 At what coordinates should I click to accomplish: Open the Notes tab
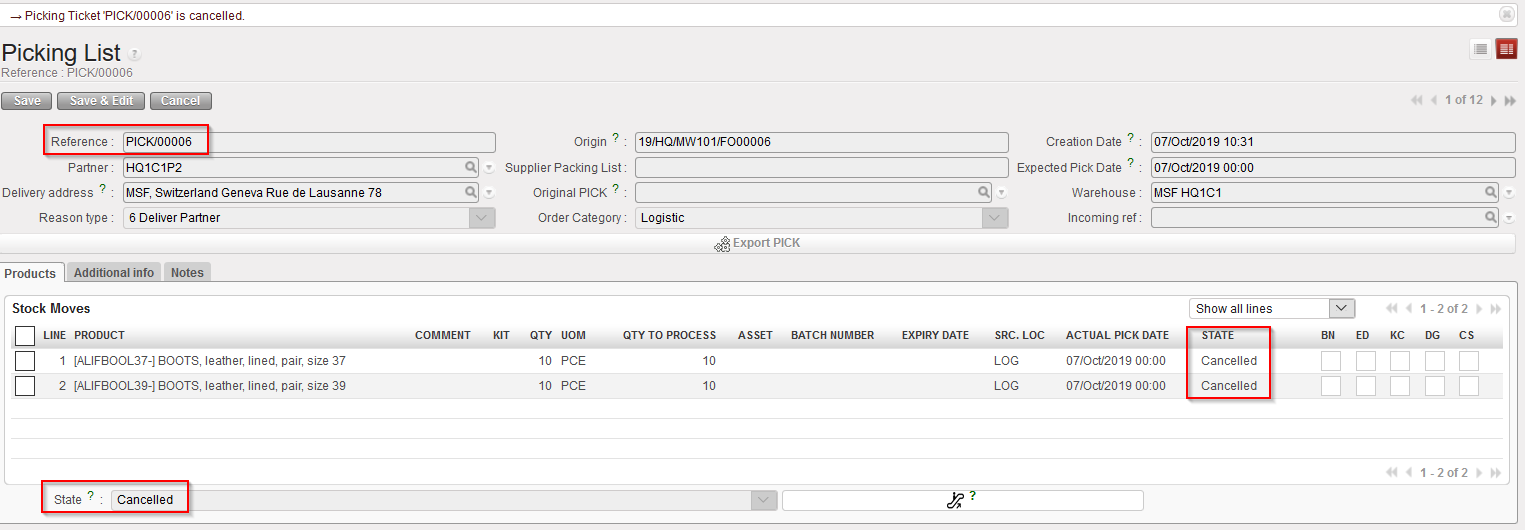click(187, 273)
